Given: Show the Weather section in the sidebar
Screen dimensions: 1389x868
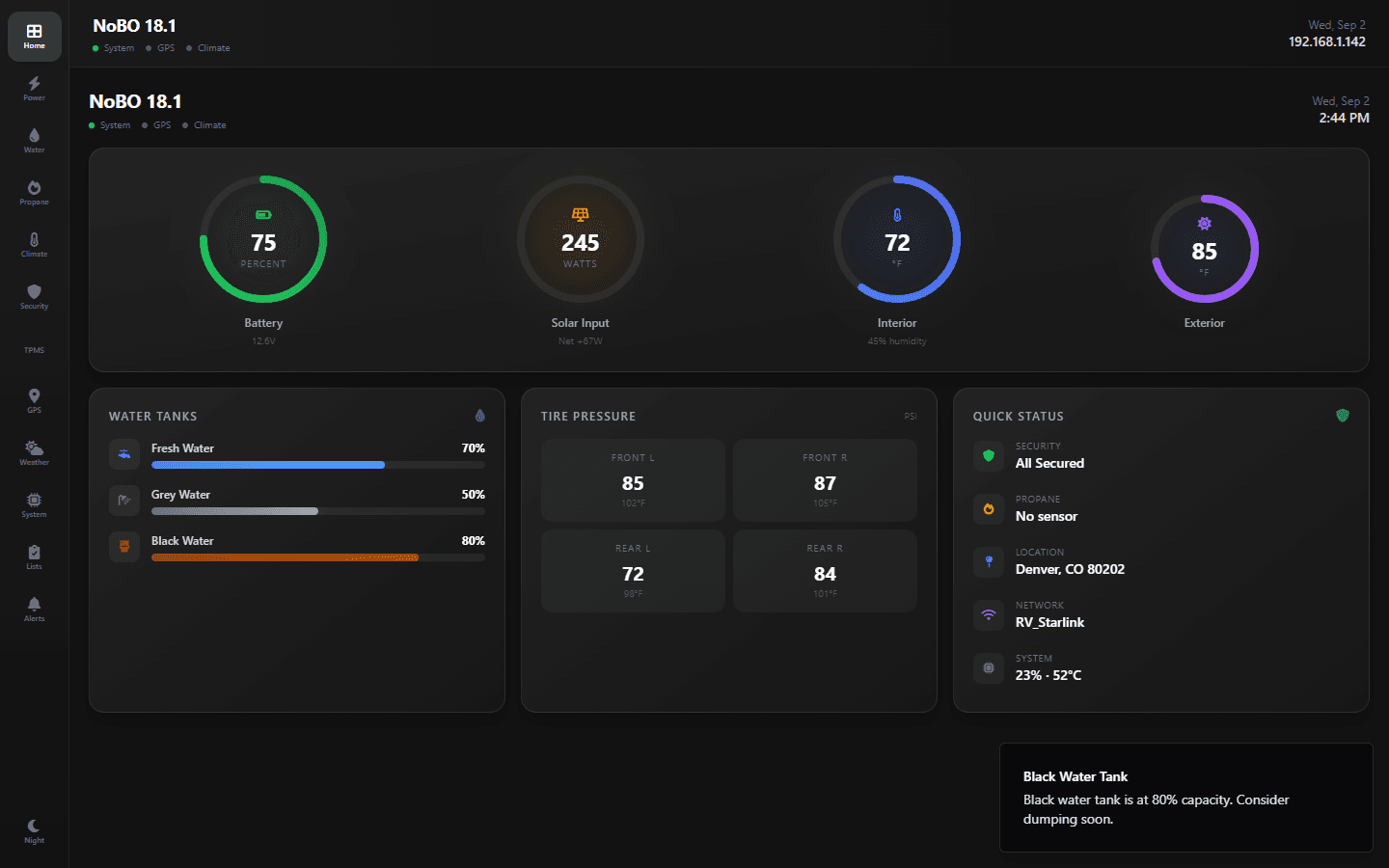Looking at the screenshot, I should [x=34, y=453].
